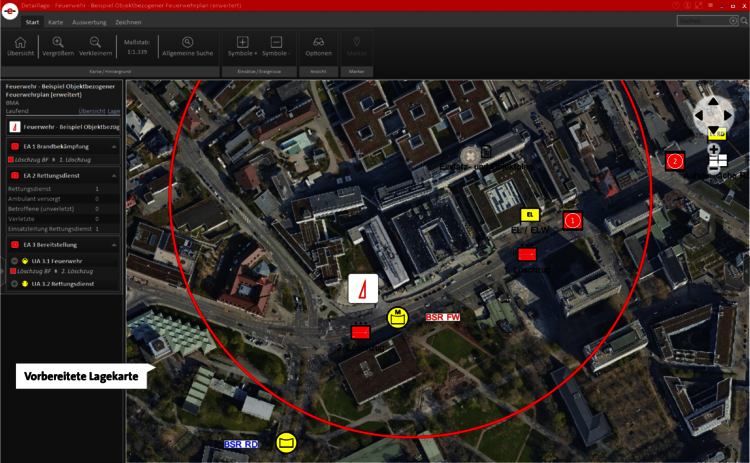Click the Verletzte row

[63, 219]
